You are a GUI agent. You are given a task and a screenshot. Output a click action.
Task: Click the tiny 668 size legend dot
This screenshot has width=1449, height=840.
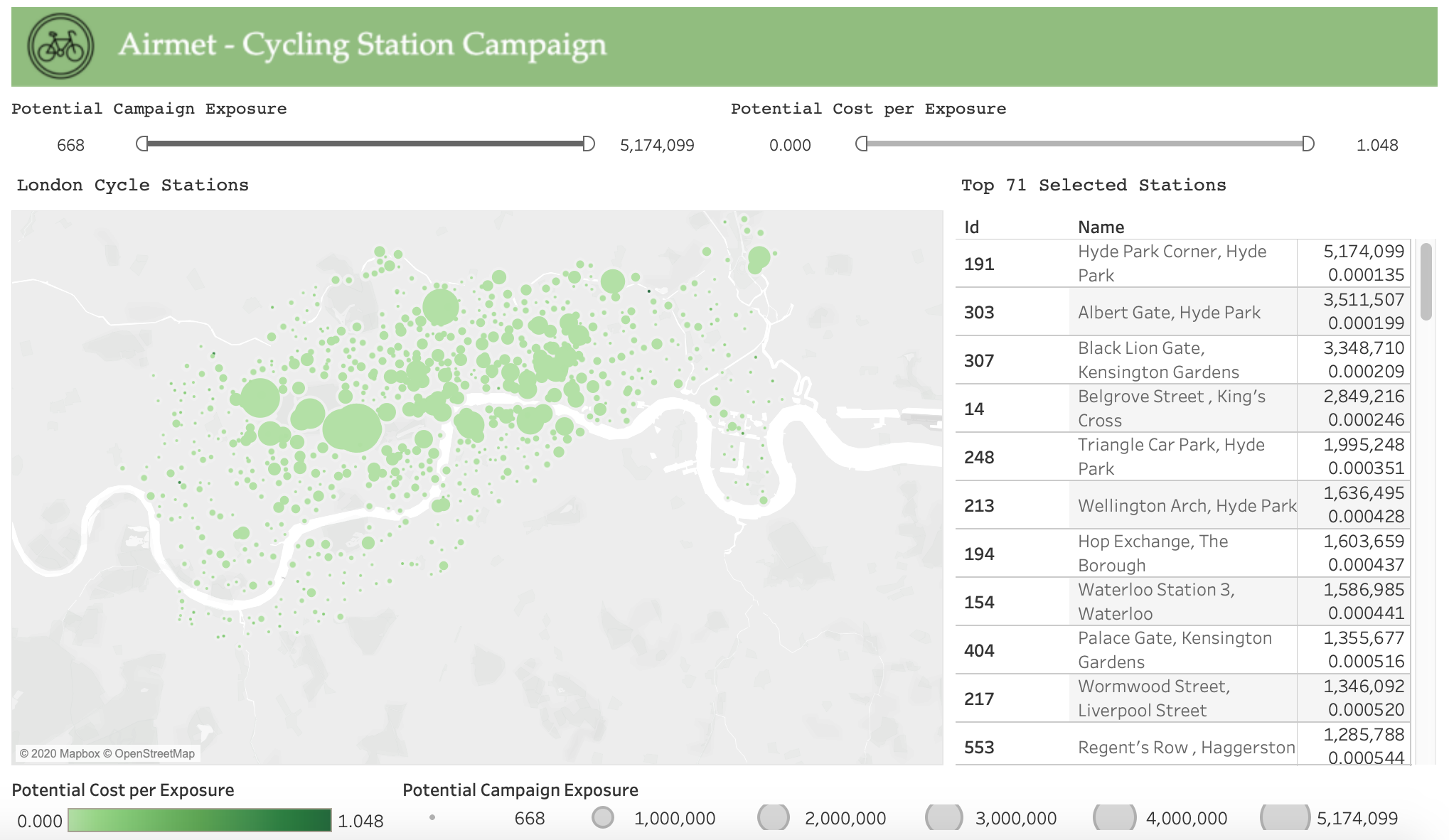(x=432, y=817)
